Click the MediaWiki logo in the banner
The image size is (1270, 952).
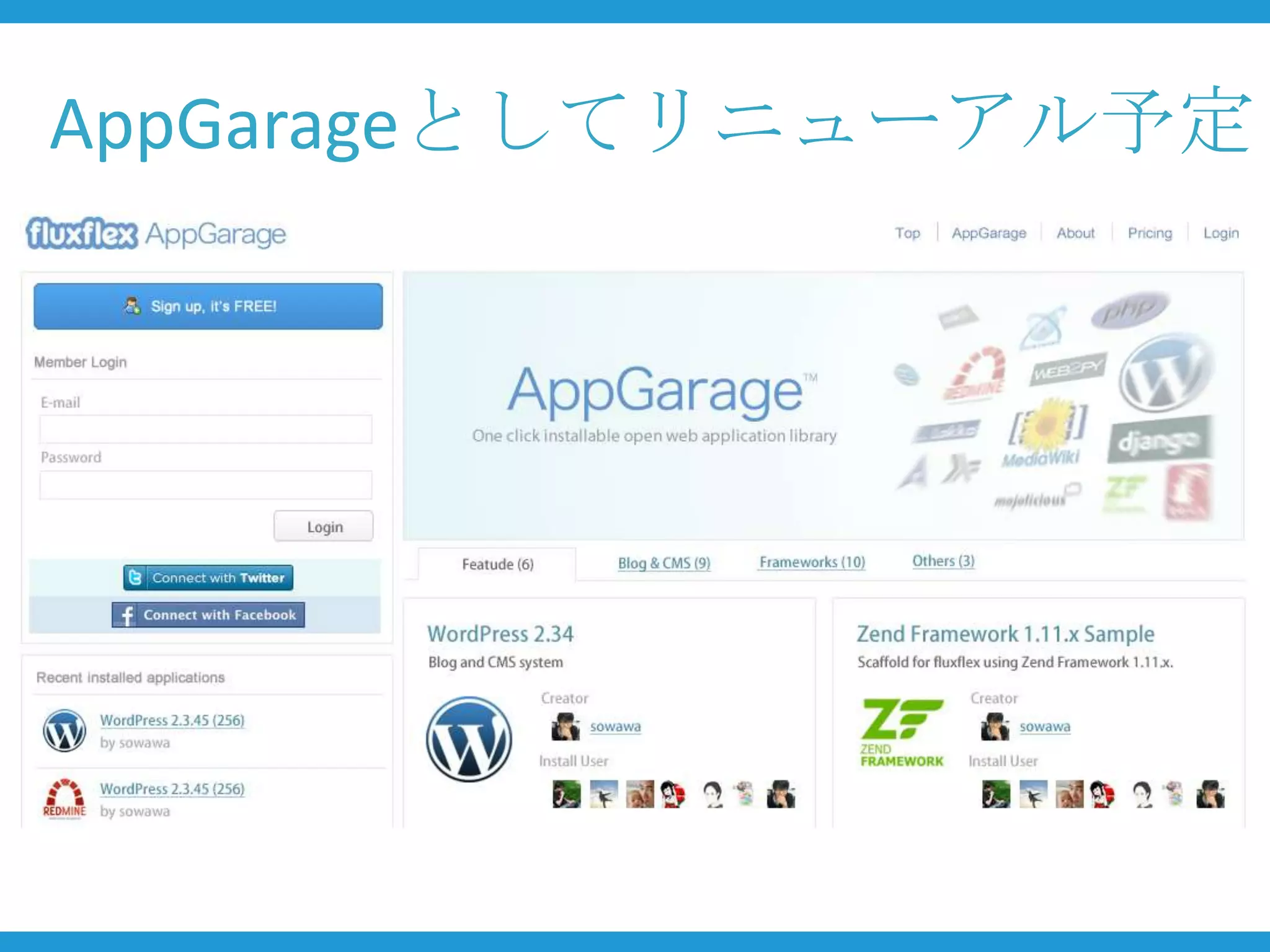coord(1044,434)
